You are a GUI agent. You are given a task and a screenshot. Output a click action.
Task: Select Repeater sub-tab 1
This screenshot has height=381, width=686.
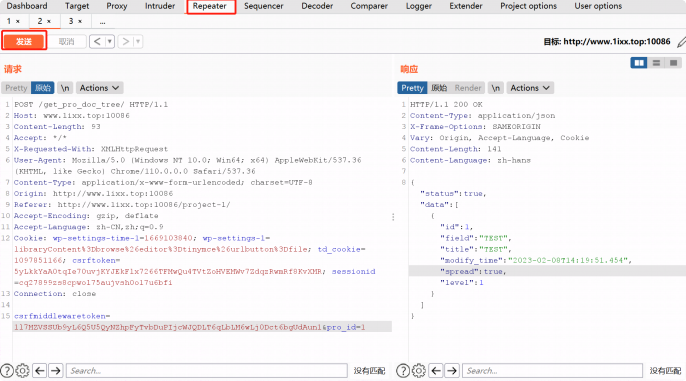pyautogui.click(x=9, y=21)
